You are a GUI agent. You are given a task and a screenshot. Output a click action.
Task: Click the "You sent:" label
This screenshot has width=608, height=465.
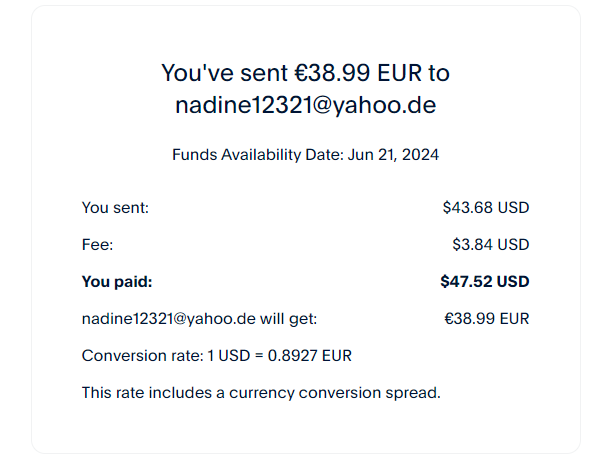click(115, 208)
